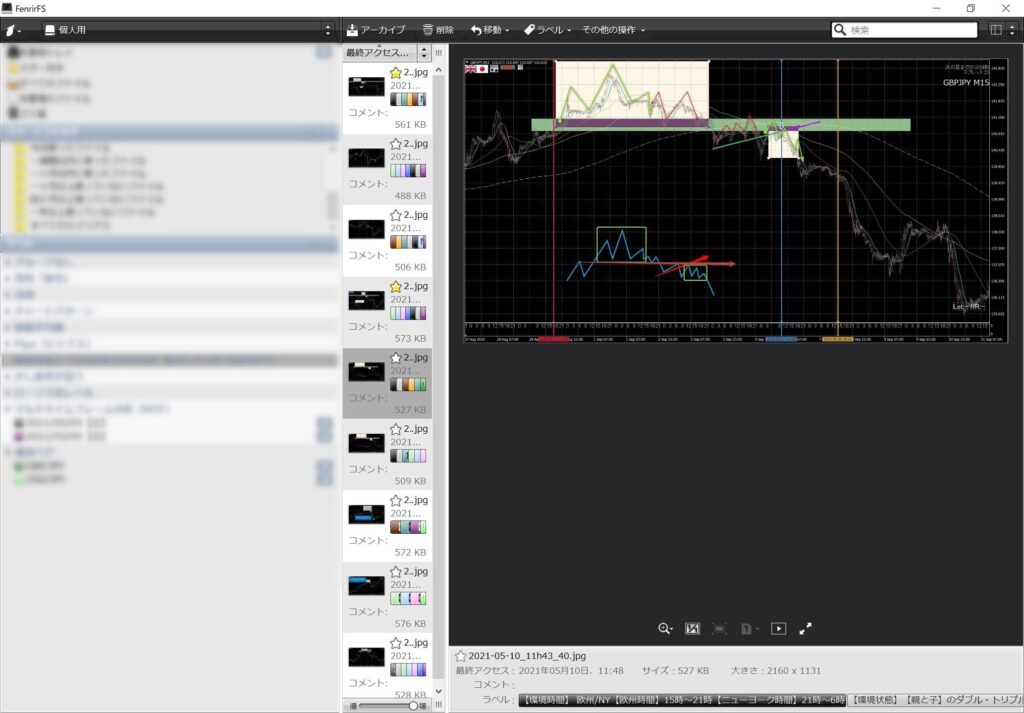
Task: Click the FenrirFS title bar app icon
Action: [7, 8]
